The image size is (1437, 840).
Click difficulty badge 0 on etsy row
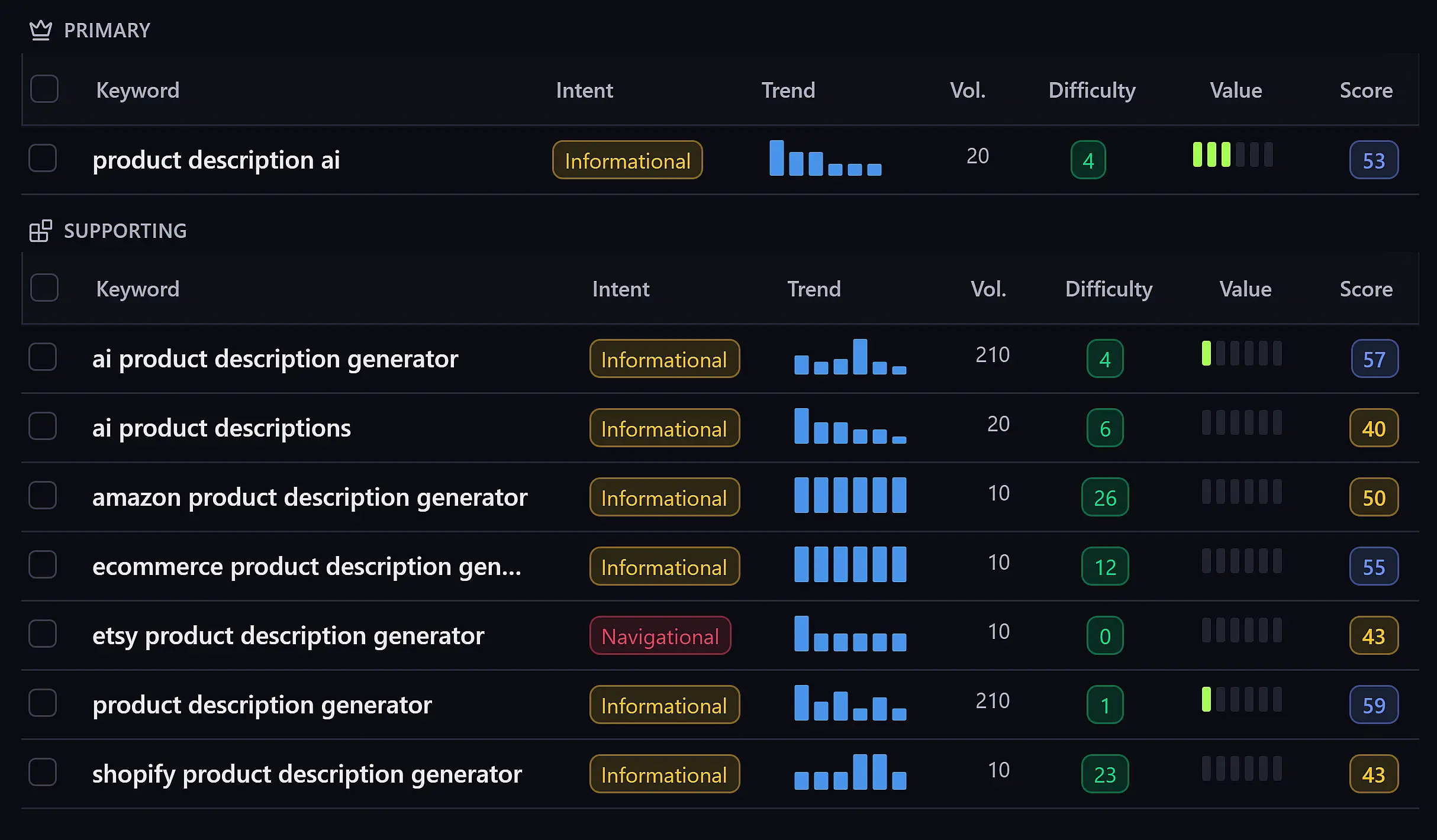1105,636
